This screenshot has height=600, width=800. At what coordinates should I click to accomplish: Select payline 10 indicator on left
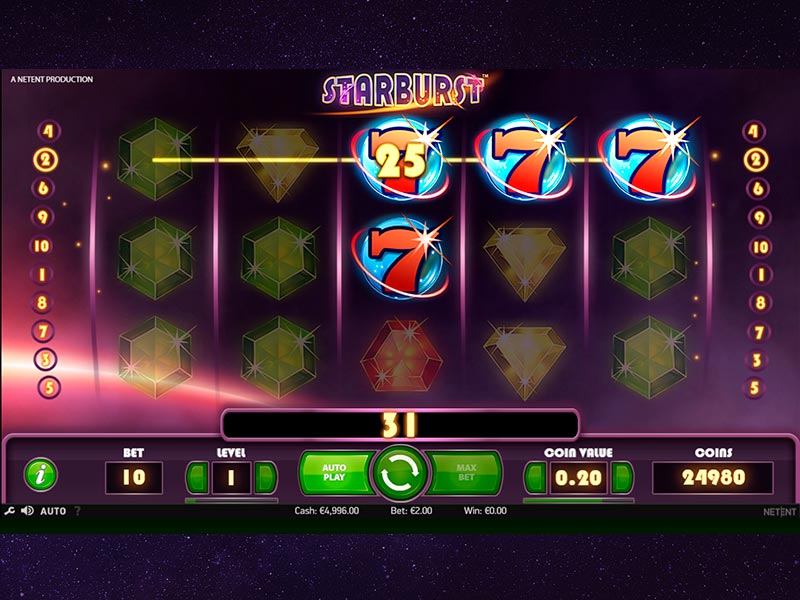42,246
